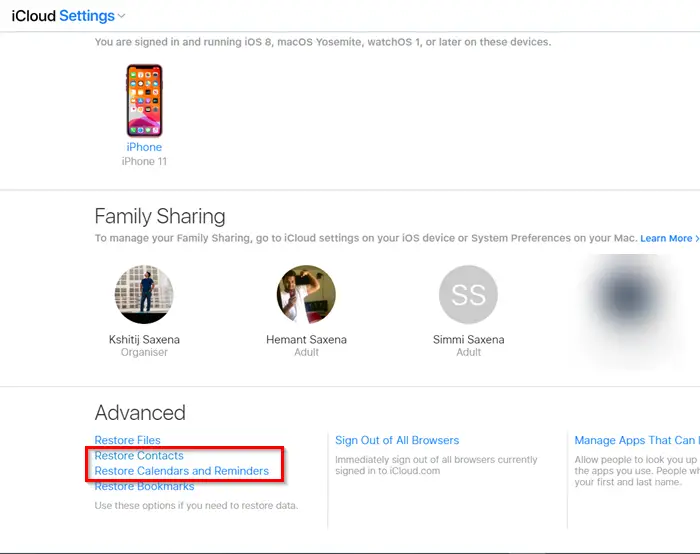Viewport: 700px width, 554px height.
Task: Click Hemant Saxena's profile photo
Action: point(306,295)
